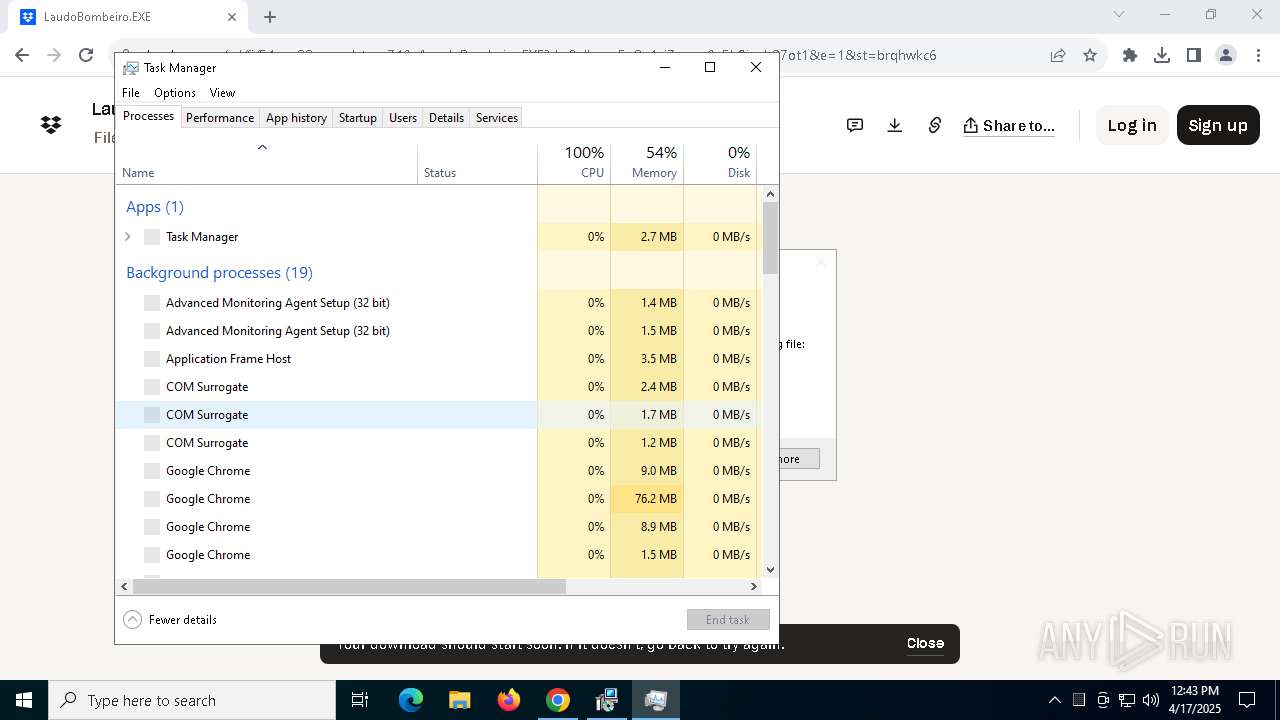1280x720 pixels.
Task: Click the Application Frame Host row icon
Action: 152,359
